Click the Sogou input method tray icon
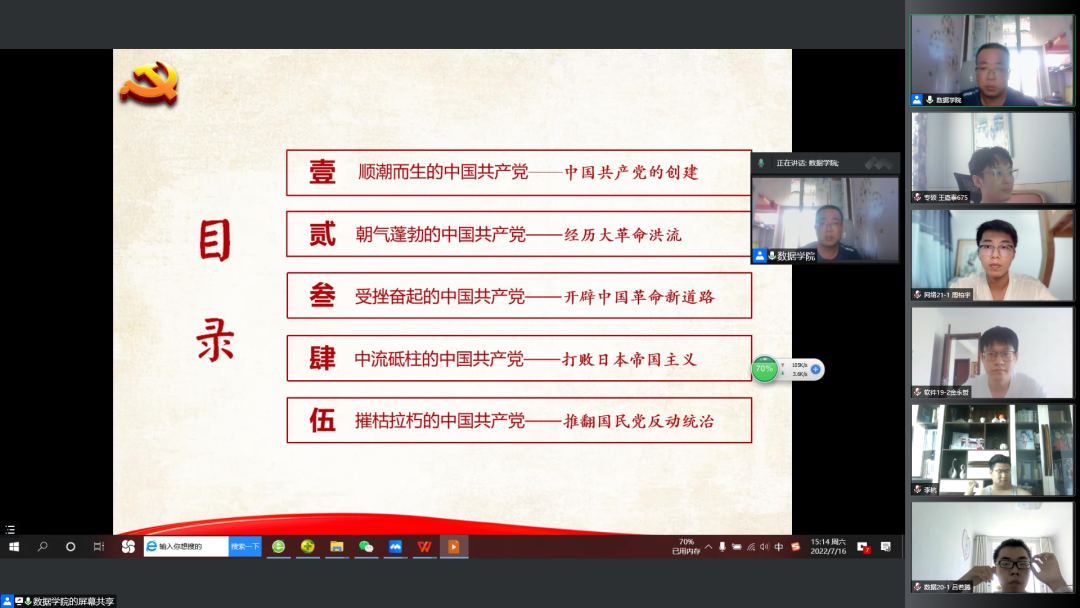Viewport: 1080px width, 608px height. (795, 547)
